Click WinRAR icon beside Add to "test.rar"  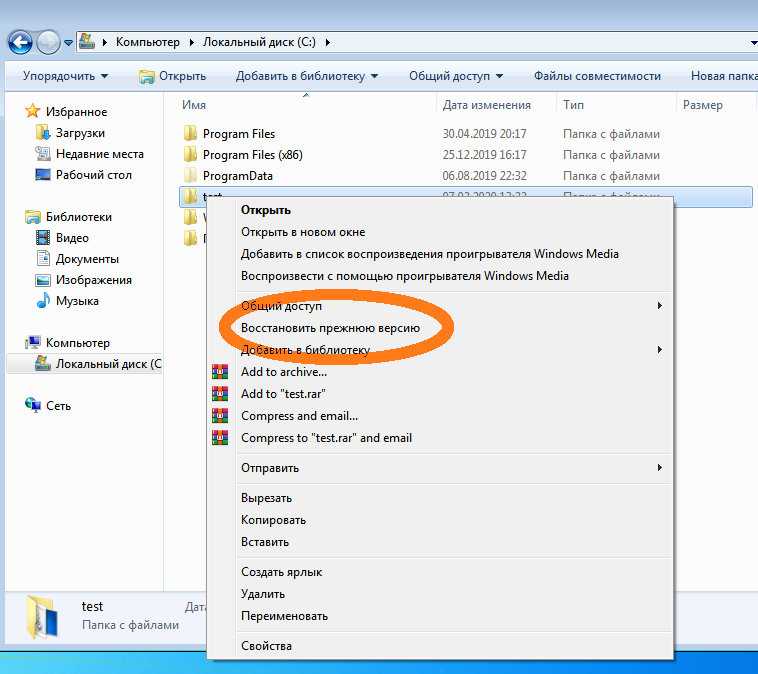click(x=220, y=394)
